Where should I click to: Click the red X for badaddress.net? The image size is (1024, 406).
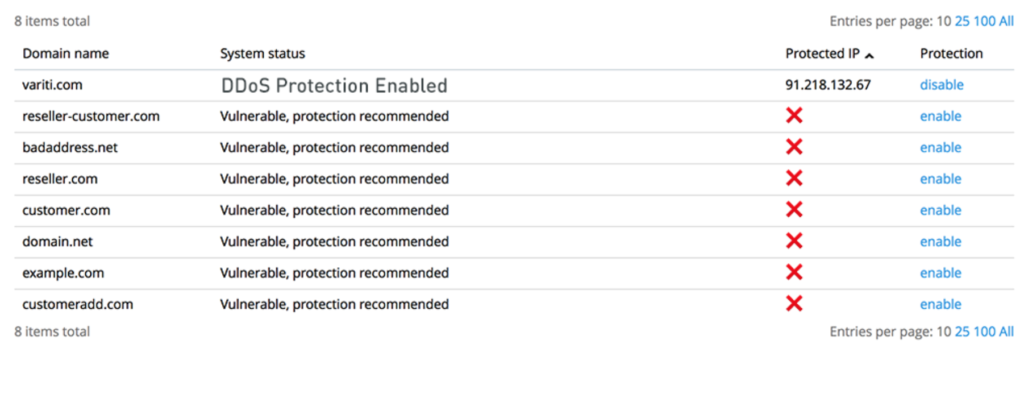794,148
